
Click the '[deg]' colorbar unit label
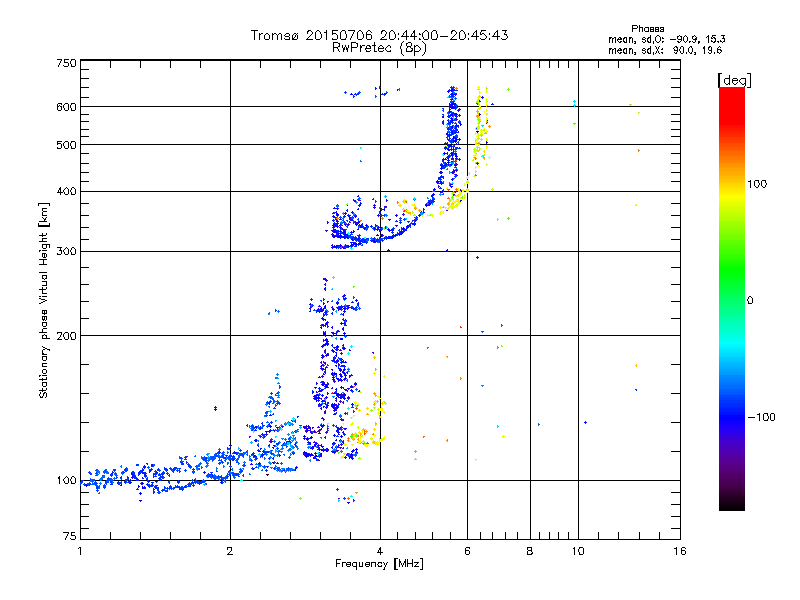(734, 81)
